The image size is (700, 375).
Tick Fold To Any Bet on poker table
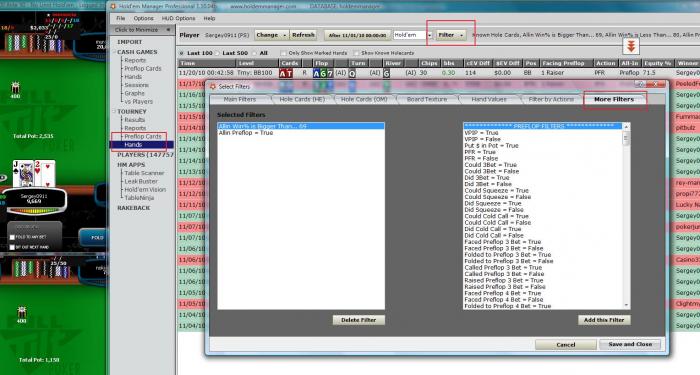(x=12, y=237)
